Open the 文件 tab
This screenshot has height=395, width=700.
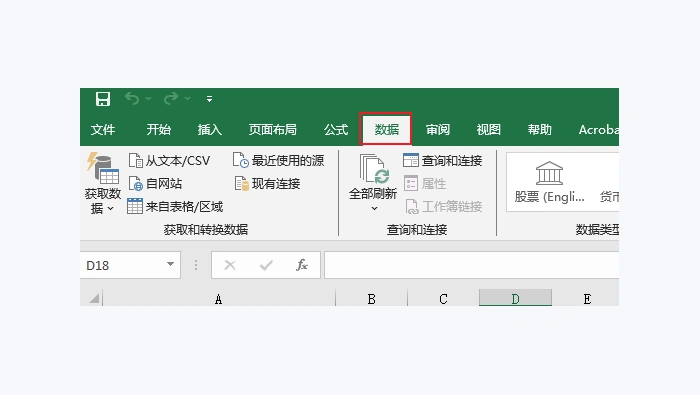point(103,129)
